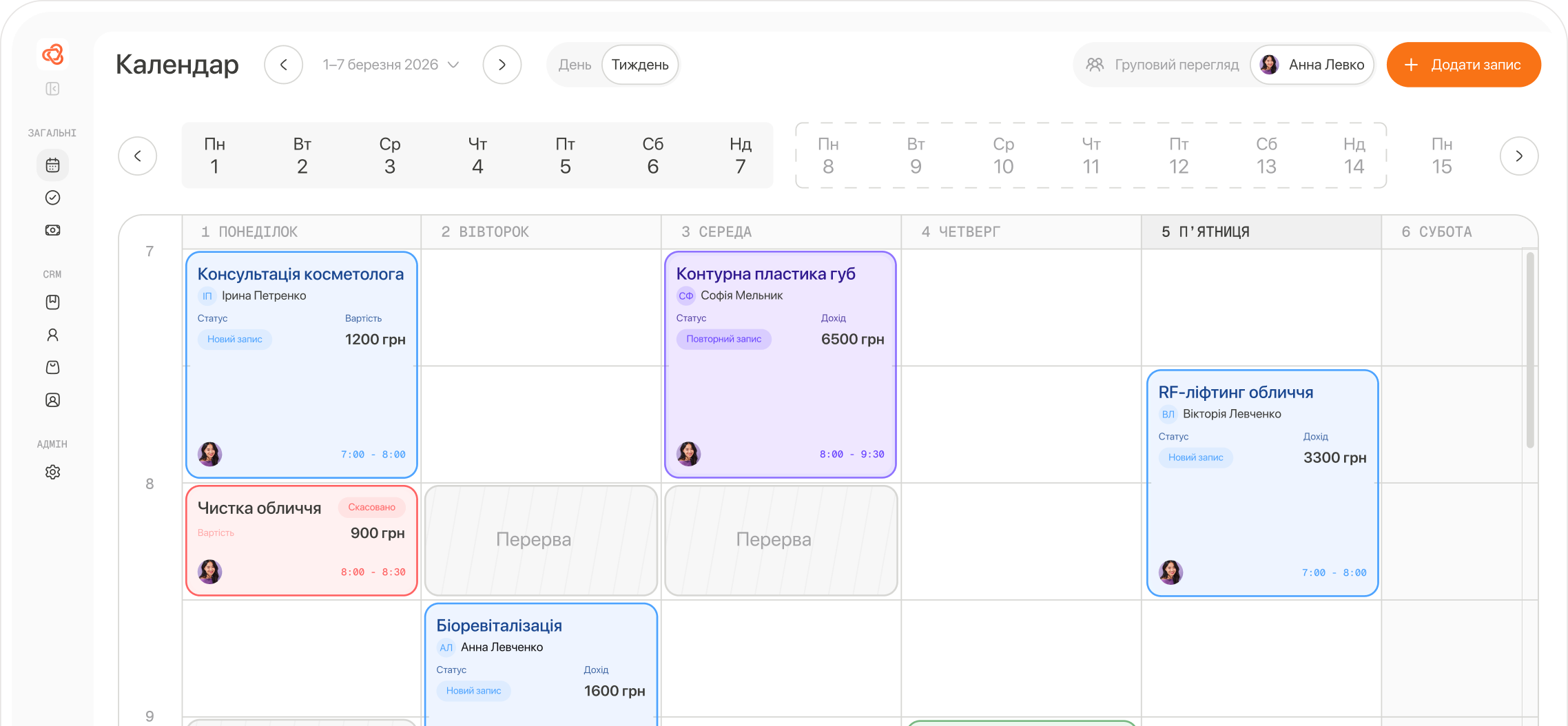This screenshot has width=1568, height=726.
Task: Toggle Груповий перегляд mode
Action: (1163, 65)
